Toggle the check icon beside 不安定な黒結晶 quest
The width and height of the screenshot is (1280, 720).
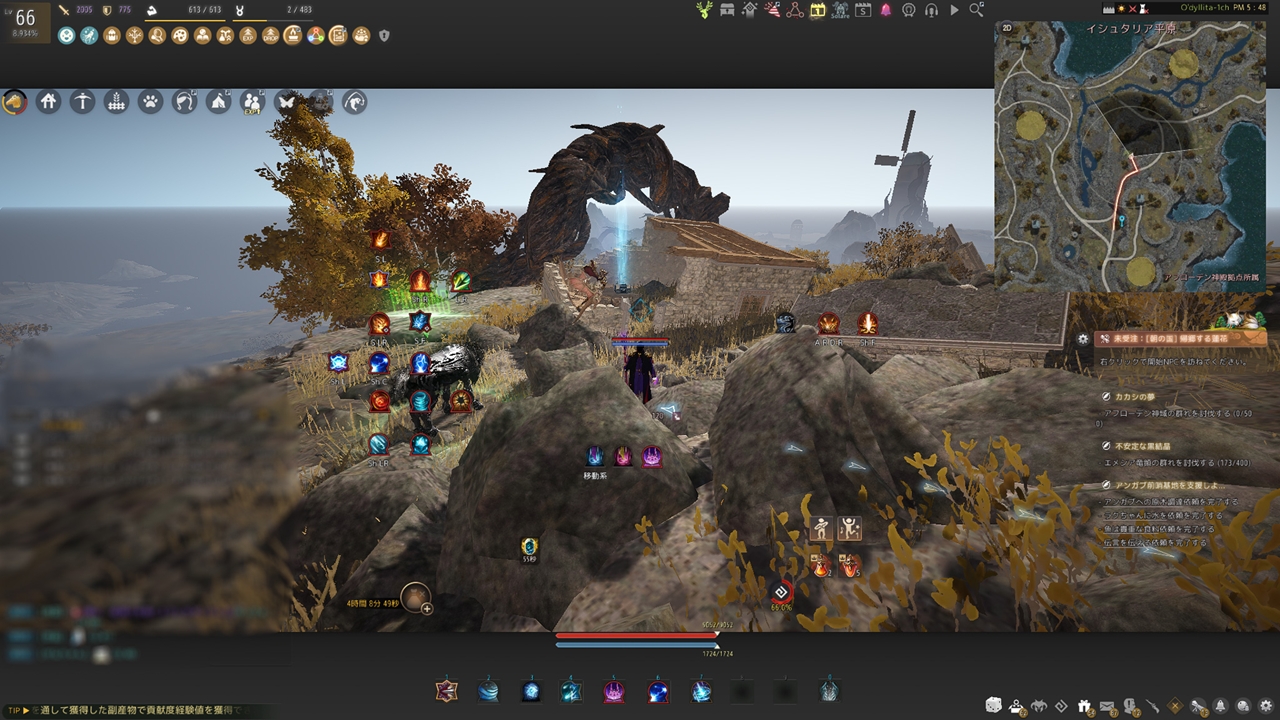1106,446
